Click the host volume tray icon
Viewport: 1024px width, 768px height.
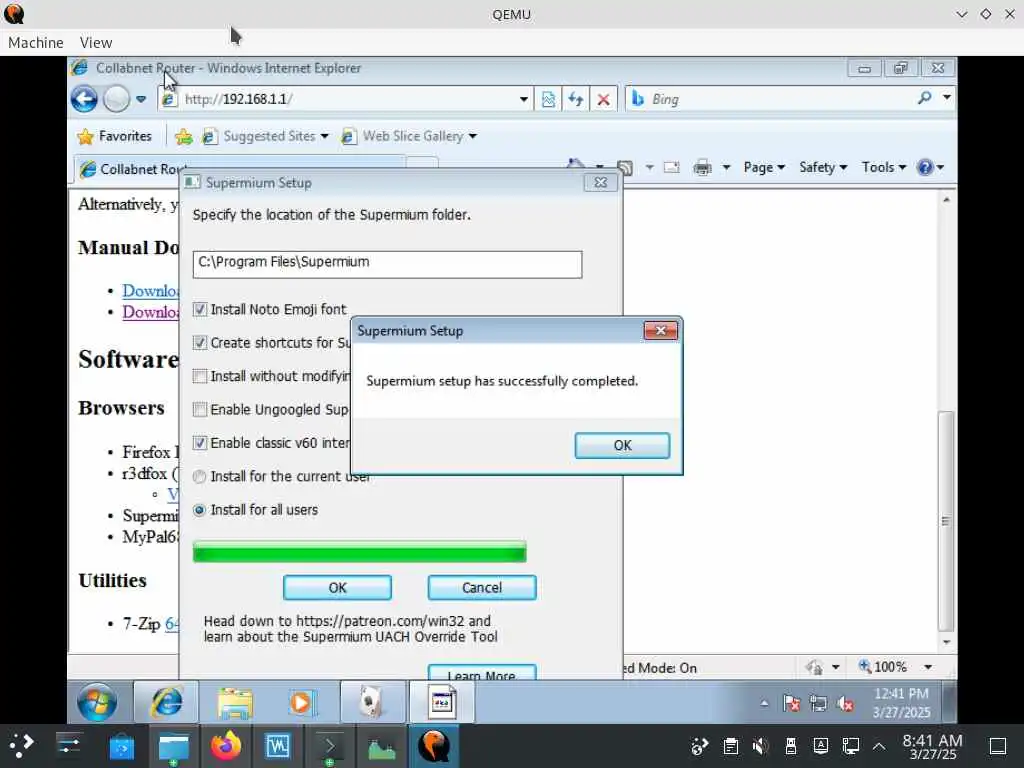click(x=760, y=746)
